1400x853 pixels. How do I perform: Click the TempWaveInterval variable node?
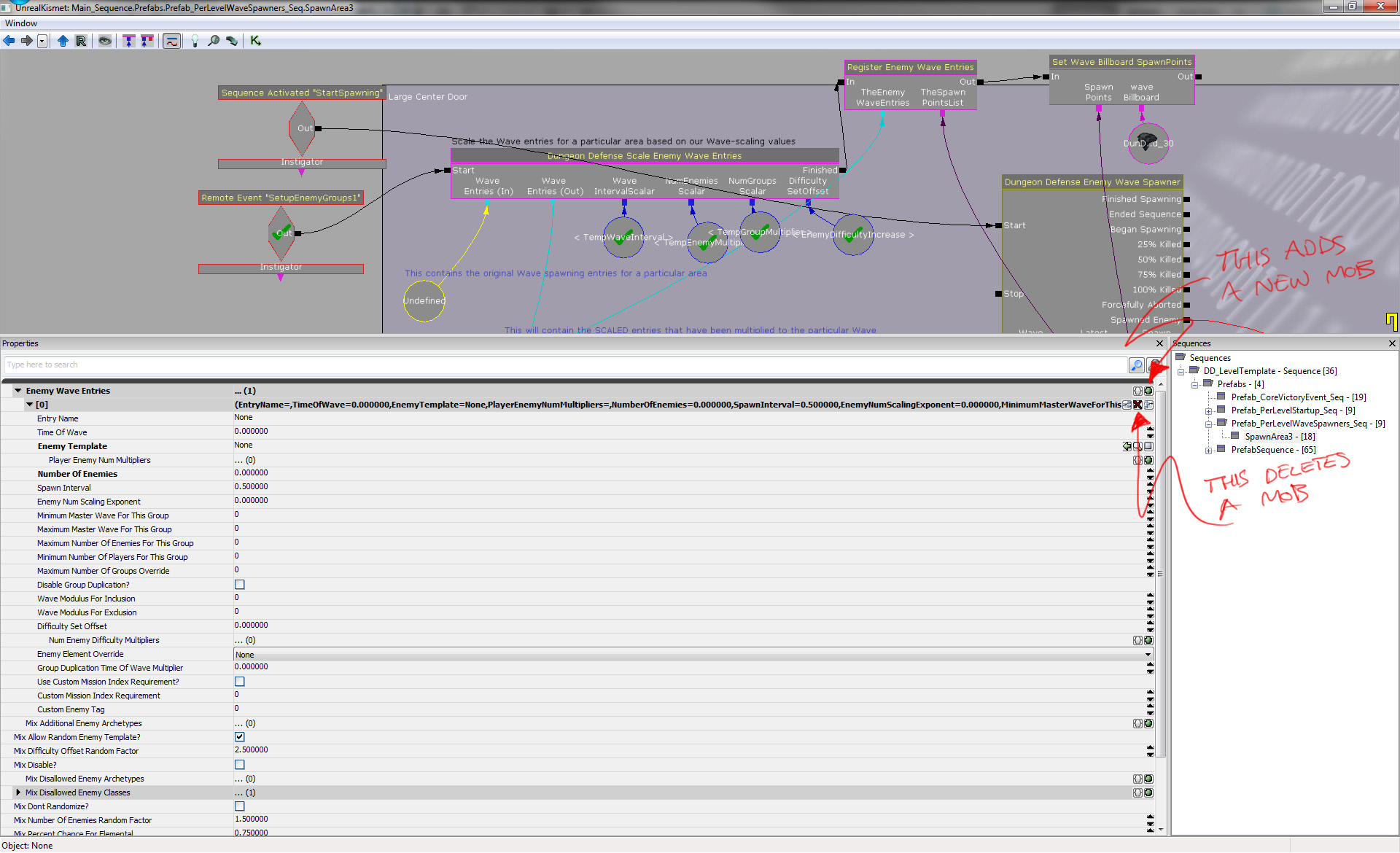623,238
